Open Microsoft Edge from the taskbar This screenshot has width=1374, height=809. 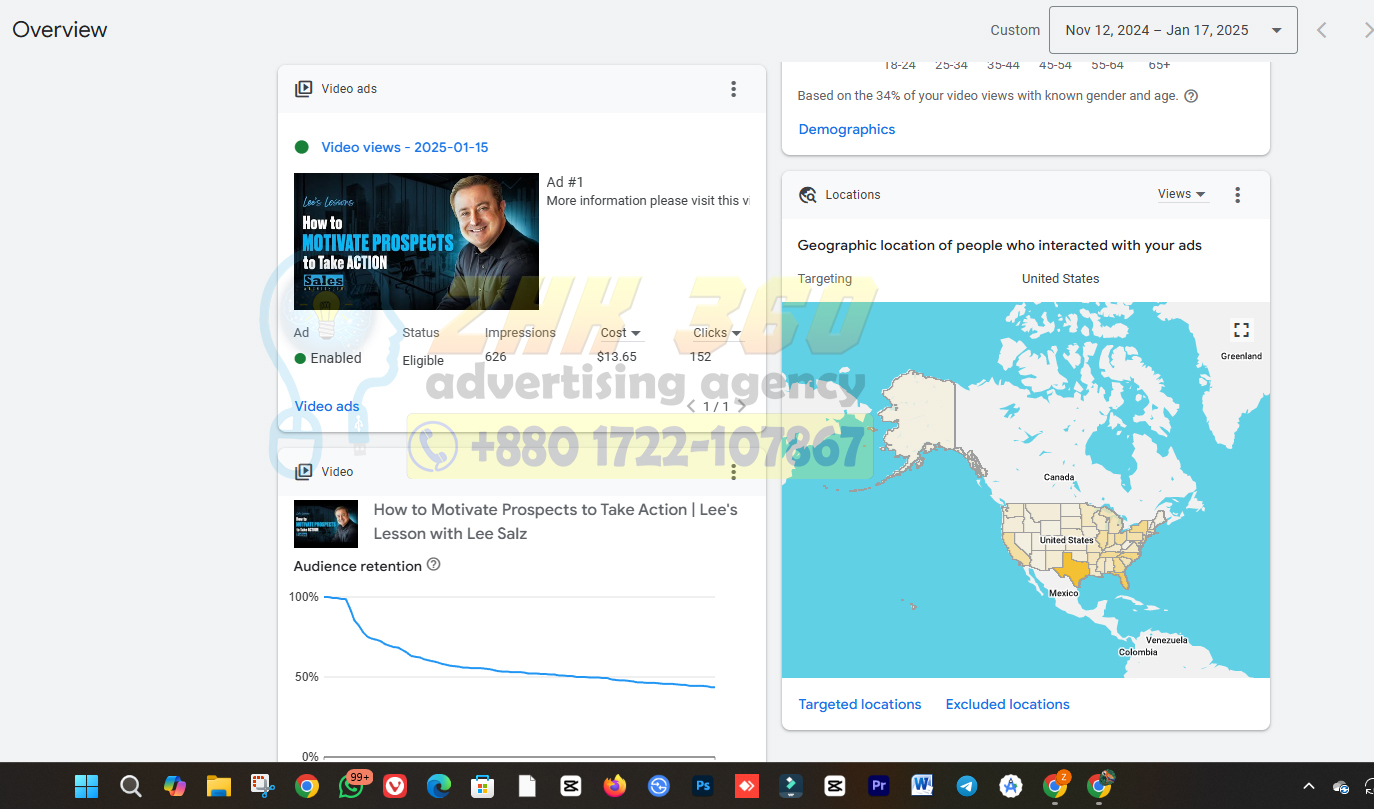(439, 786)
